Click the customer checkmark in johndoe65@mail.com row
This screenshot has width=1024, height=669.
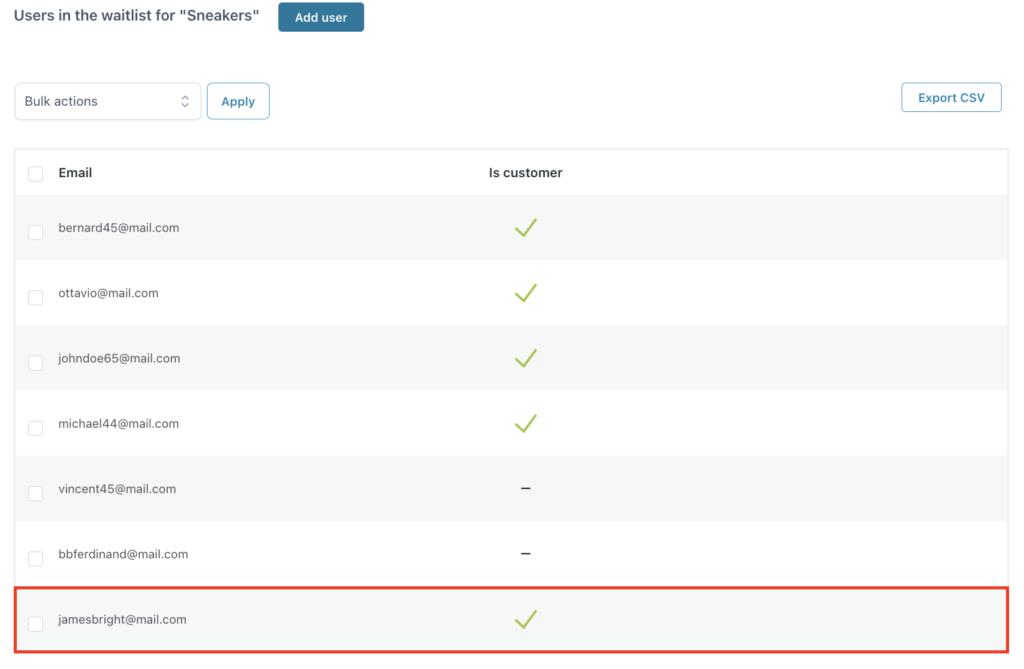pyautogui.click(x=525, y=358)
